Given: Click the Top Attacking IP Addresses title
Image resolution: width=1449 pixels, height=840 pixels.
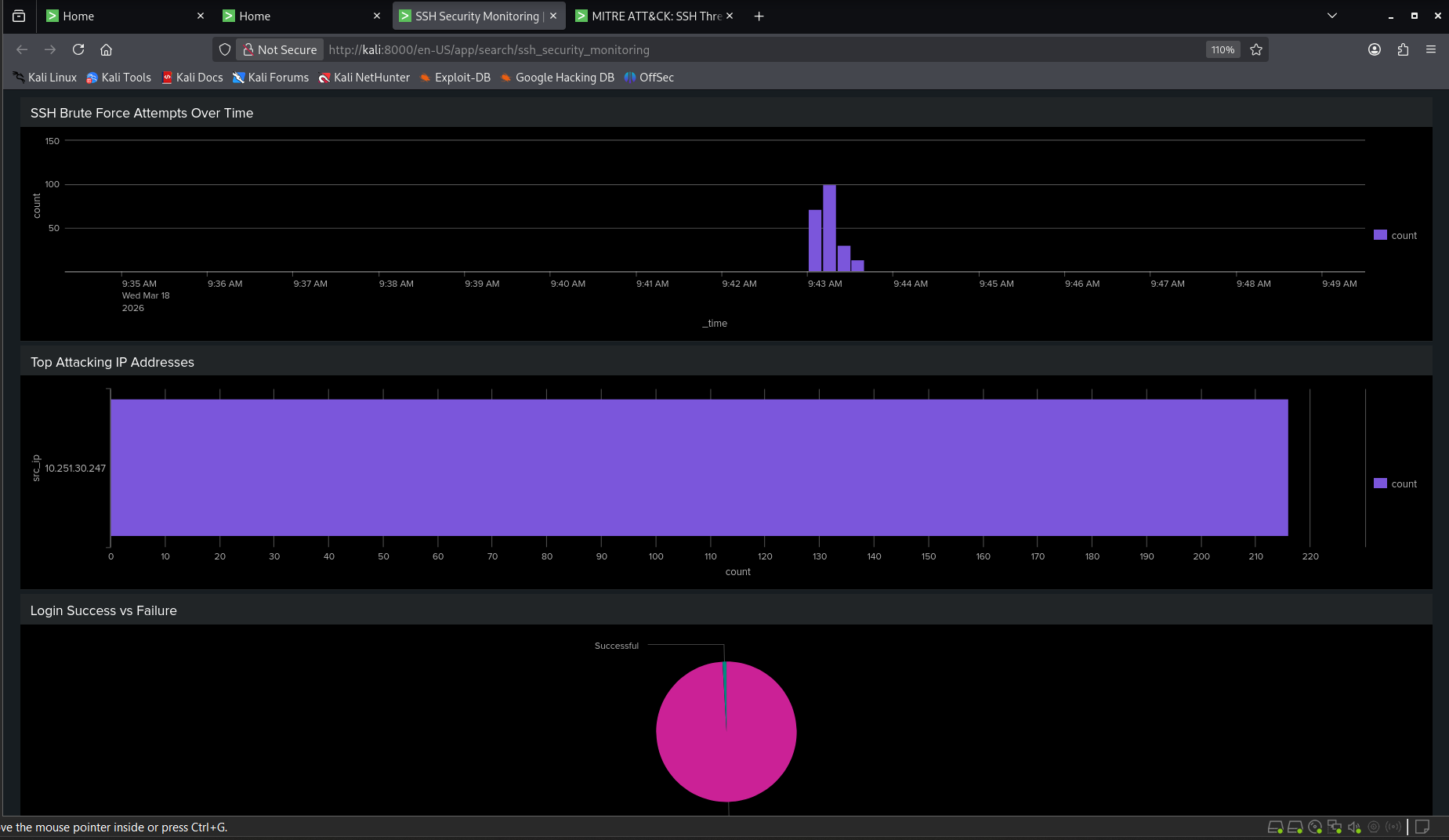Looking at the screenshot, I should [112, 362].
